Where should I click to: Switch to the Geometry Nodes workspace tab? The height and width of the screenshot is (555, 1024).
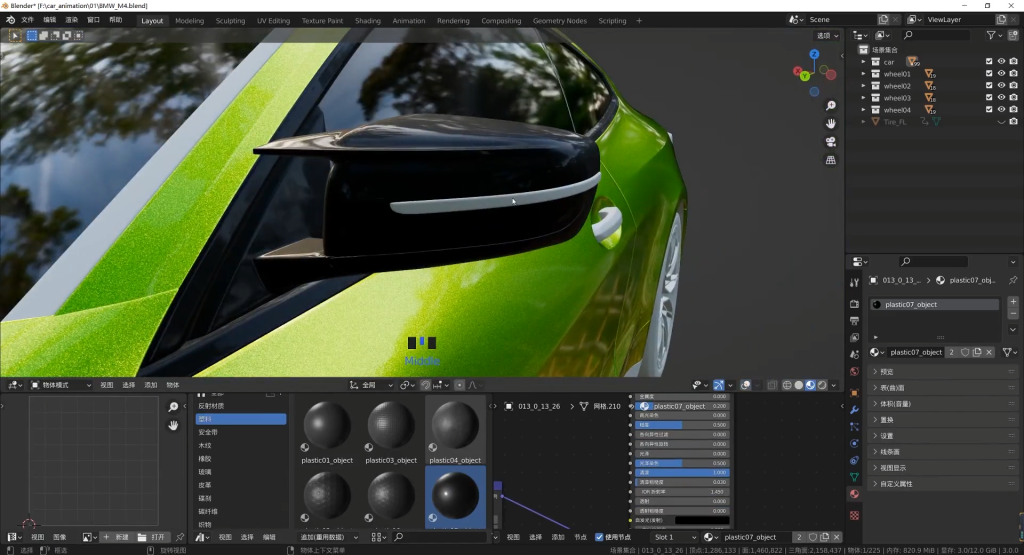coord(560,21)
